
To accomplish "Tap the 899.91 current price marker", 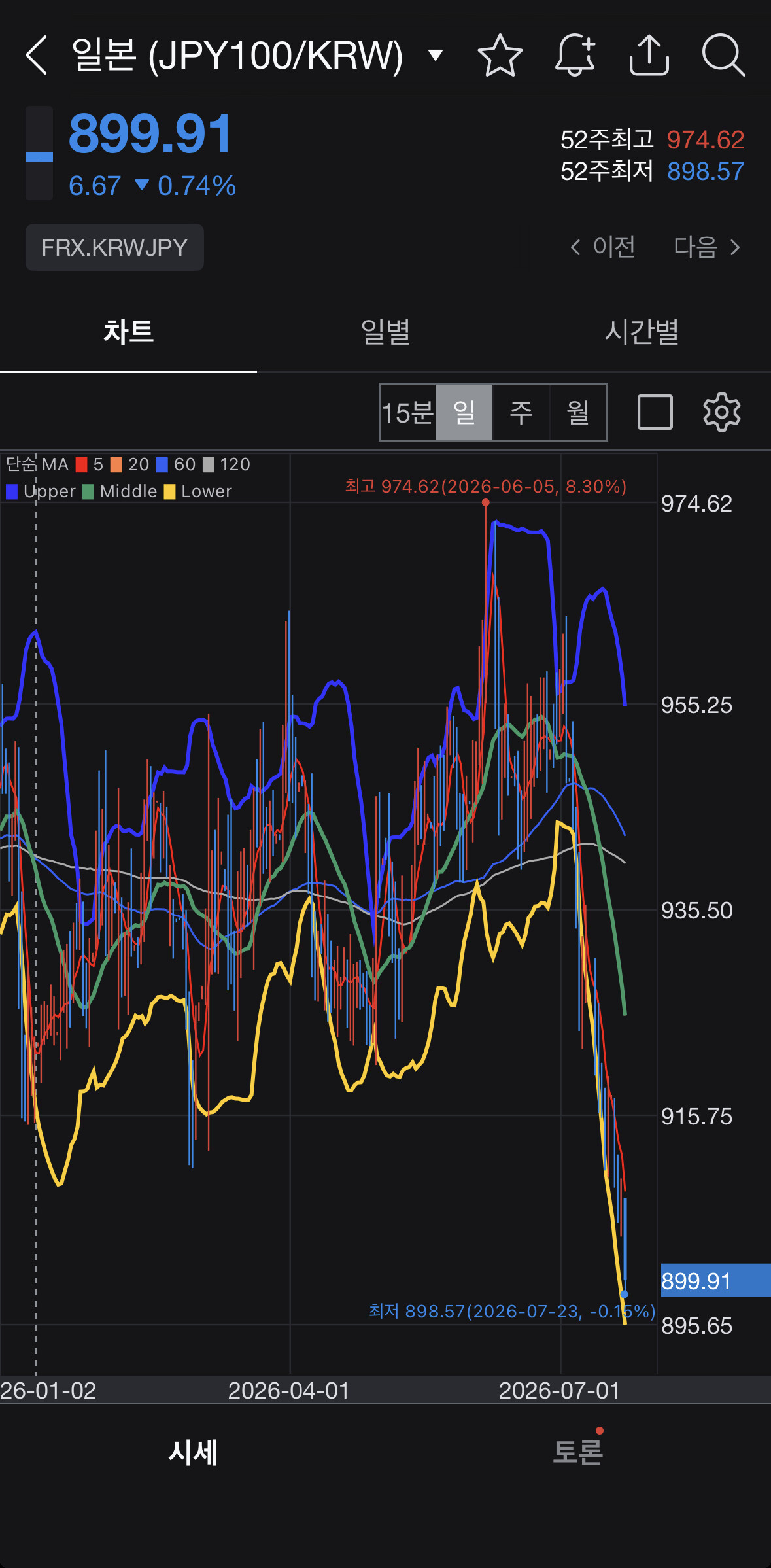I will point(715,1280).
